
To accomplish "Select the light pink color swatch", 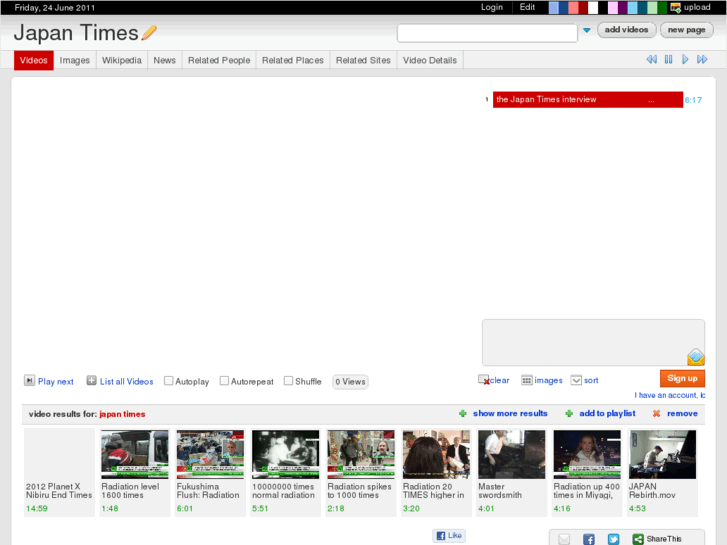I will [612, 7].
